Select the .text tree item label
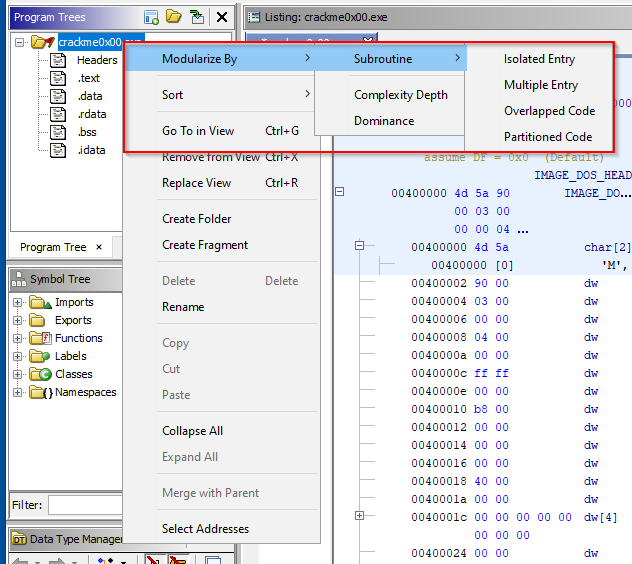The height and width of the screenshot is (564, 632). [89, 78]
